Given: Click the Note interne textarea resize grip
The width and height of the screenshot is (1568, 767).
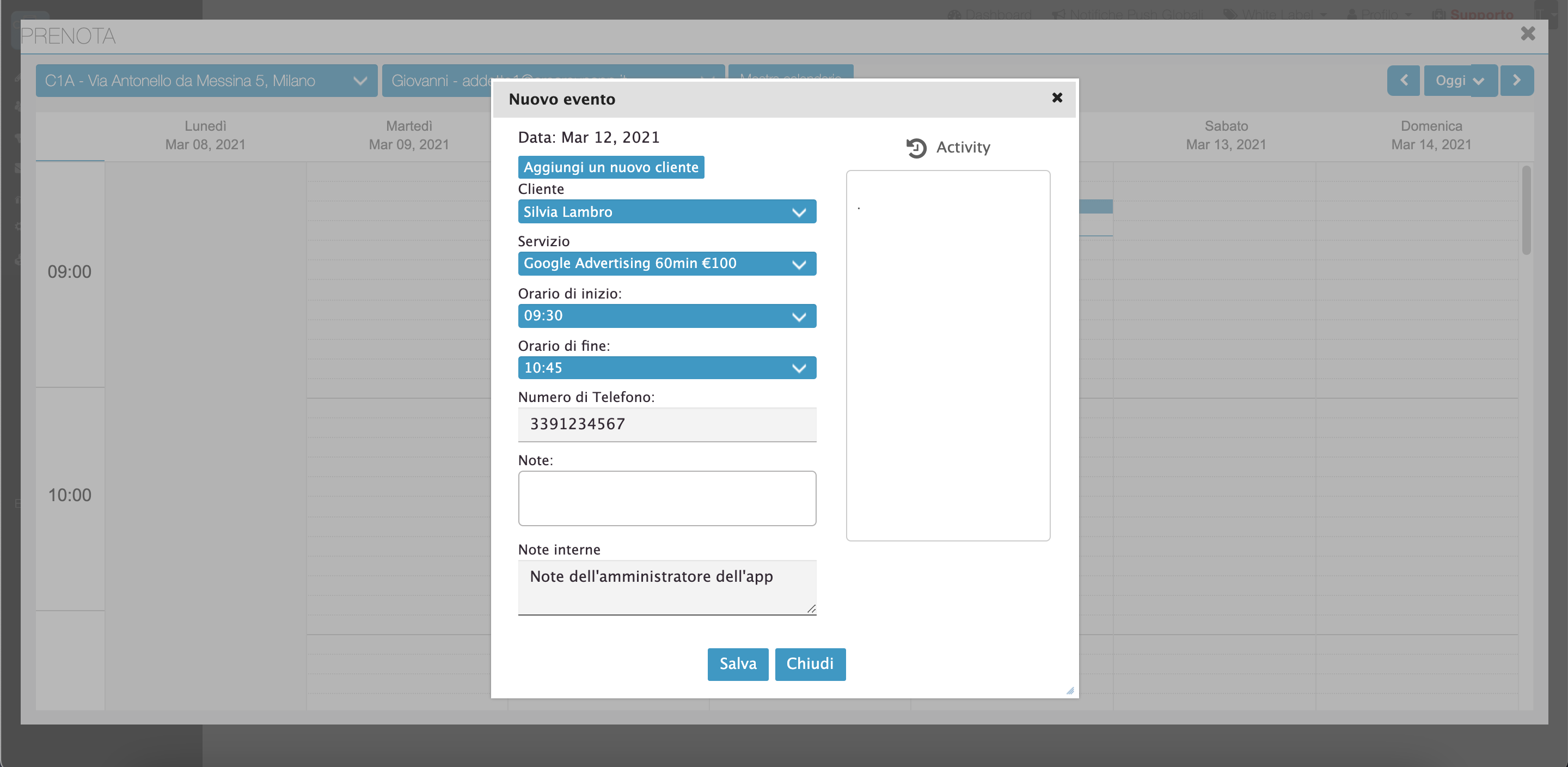Looking at the screenshot, I should pyautogui.click(x=811, y=608).
